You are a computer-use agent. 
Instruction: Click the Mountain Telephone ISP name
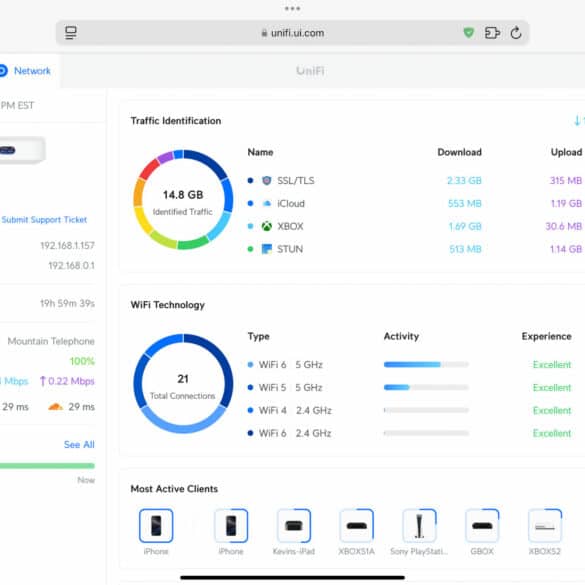pos(51,341)
